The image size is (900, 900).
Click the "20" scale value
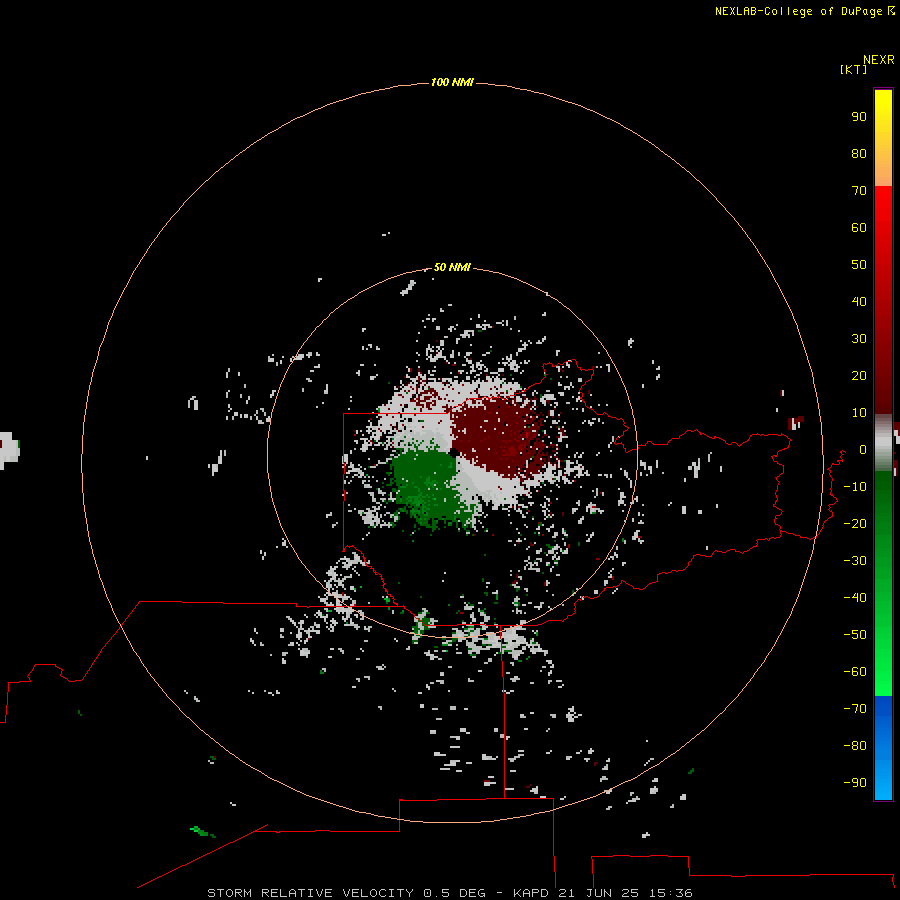coord(859,375)
